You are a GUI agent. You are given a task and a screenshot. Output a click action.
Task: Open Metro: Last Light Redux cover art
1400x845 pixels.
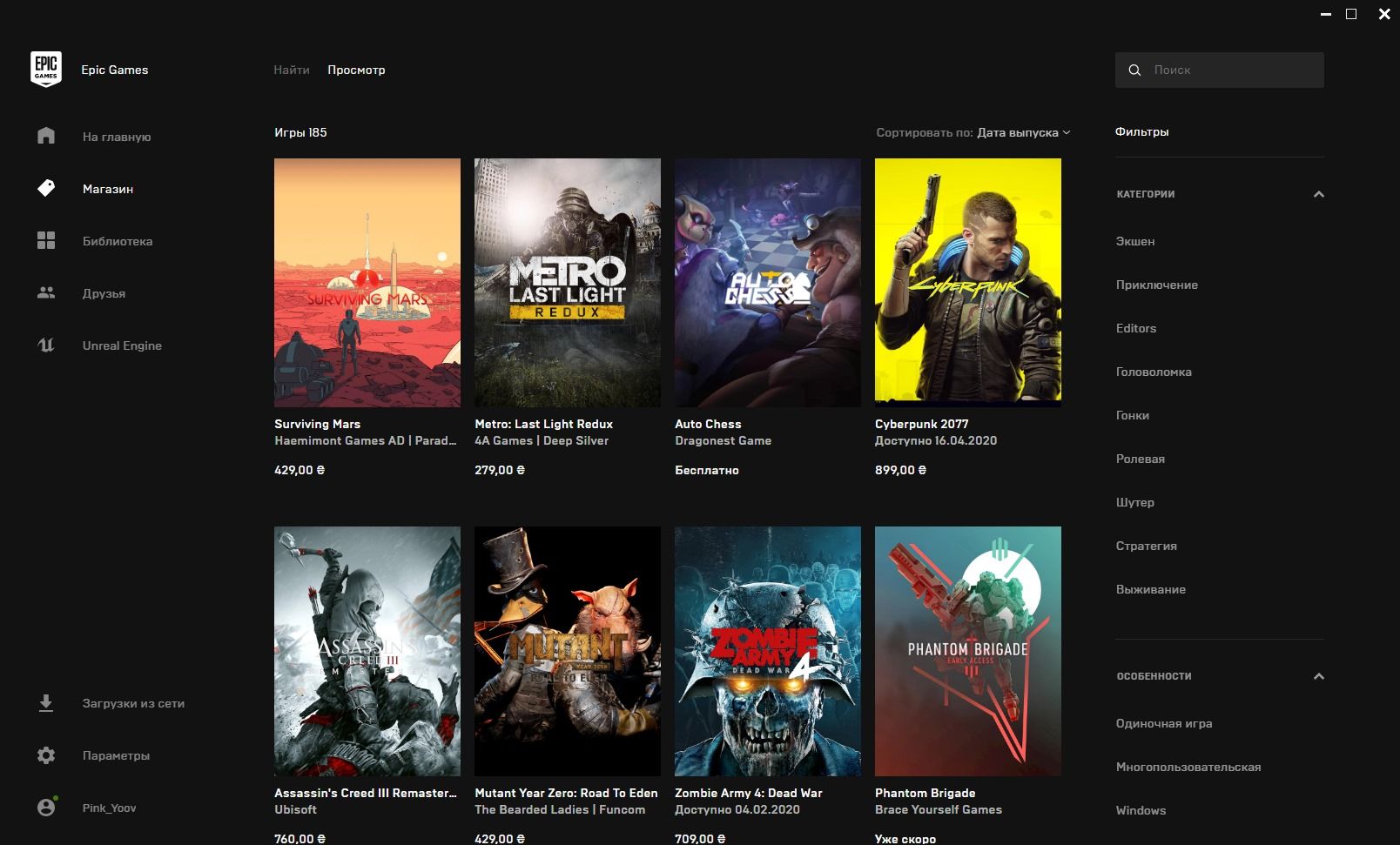(x=567, y=283)
